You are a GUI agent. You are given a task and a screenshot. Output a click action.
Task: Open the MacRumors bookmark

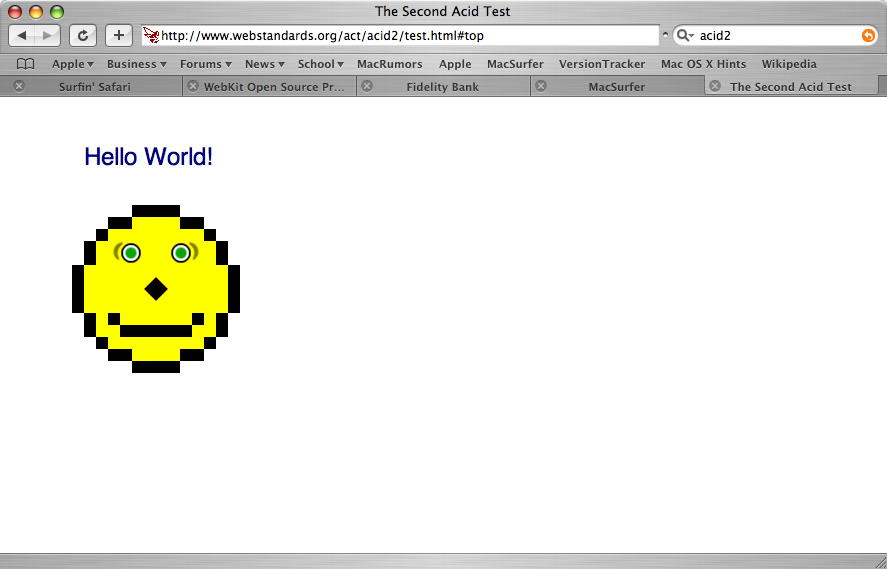click(x=389, y=64)
